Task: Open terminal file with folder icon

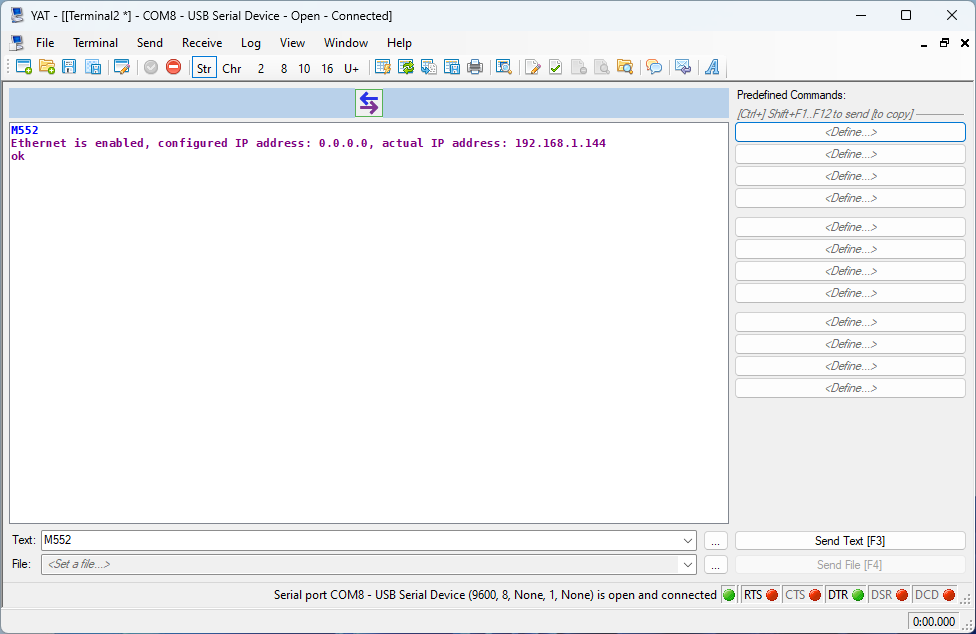Action: point(47,67)
